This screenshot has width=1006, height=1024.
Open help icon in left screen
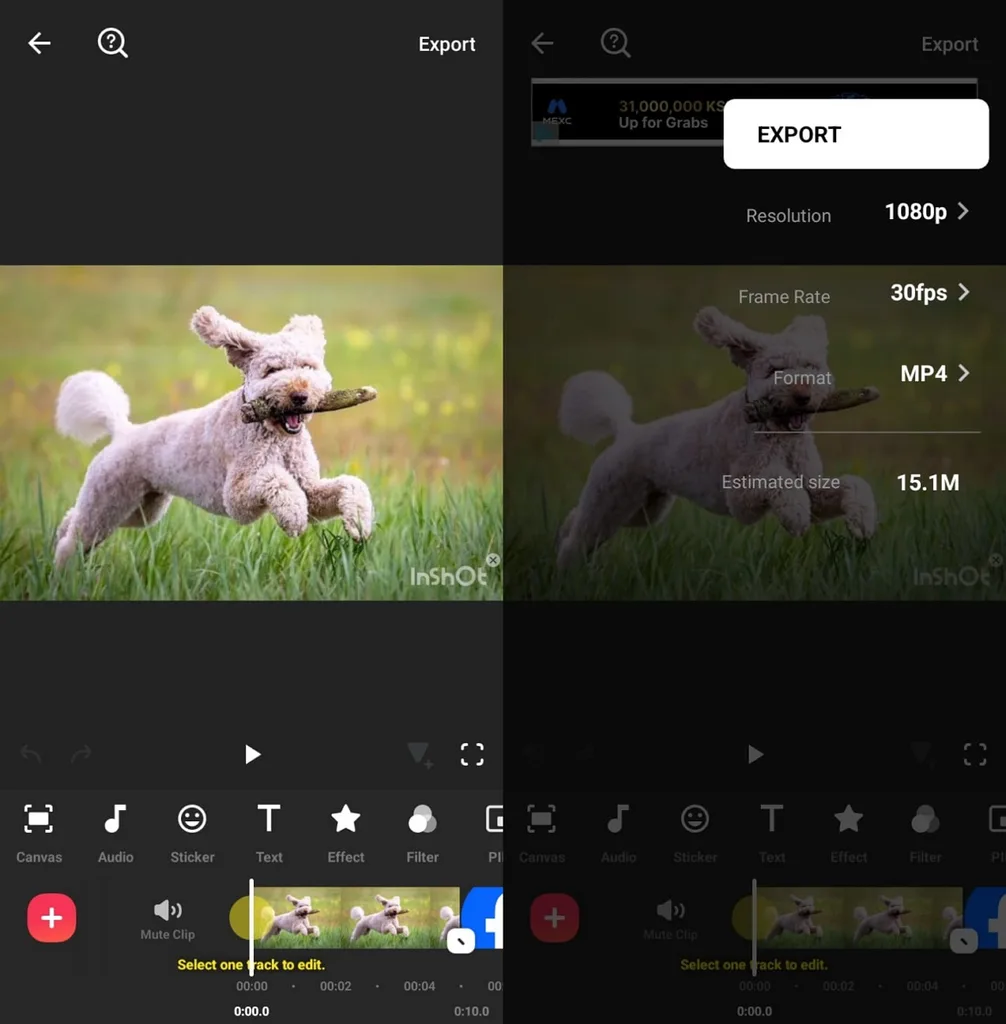tap(112, 43)
